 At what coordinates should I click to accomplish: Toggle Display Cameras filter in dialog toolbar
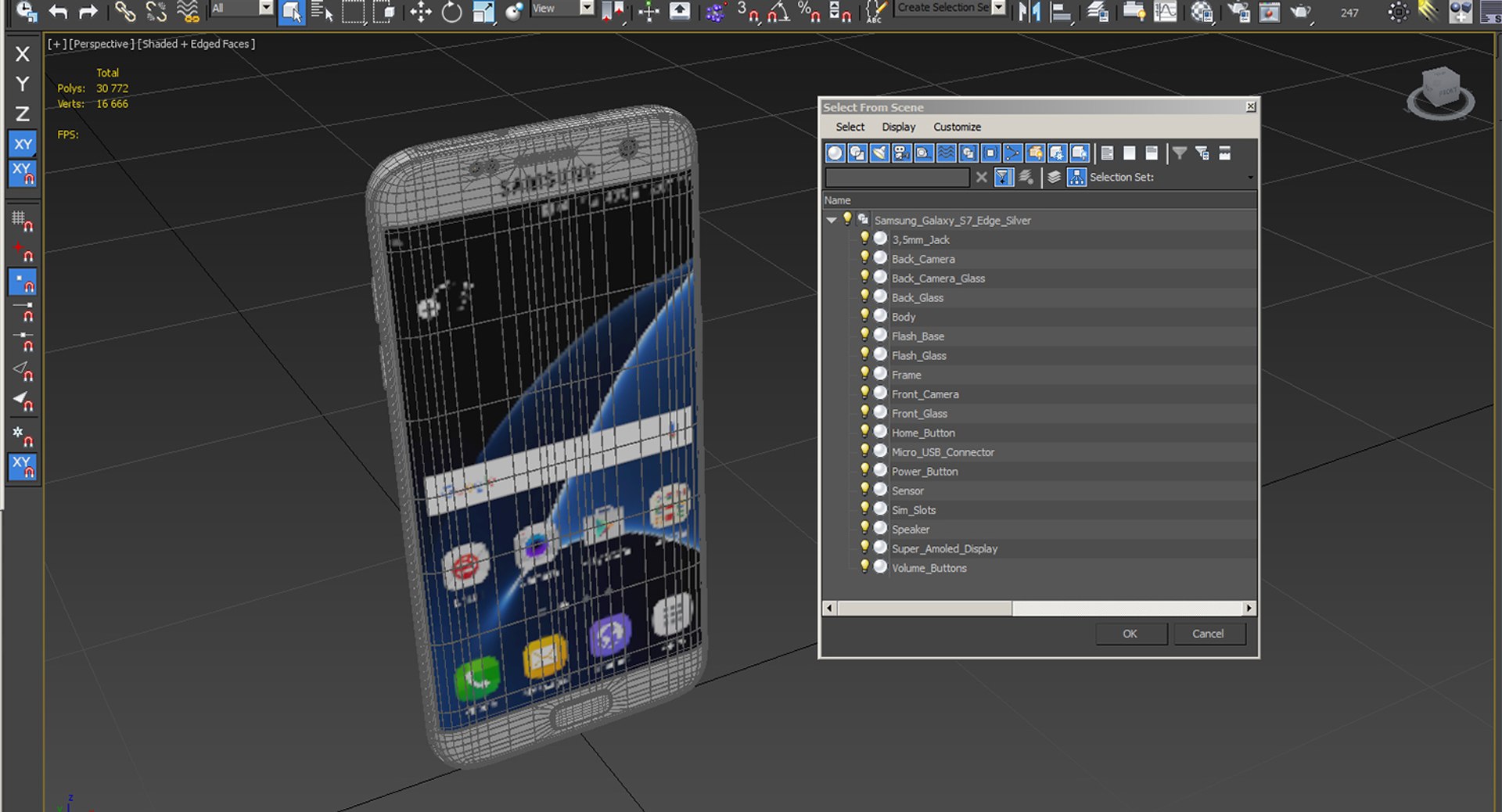pos(901,153)
